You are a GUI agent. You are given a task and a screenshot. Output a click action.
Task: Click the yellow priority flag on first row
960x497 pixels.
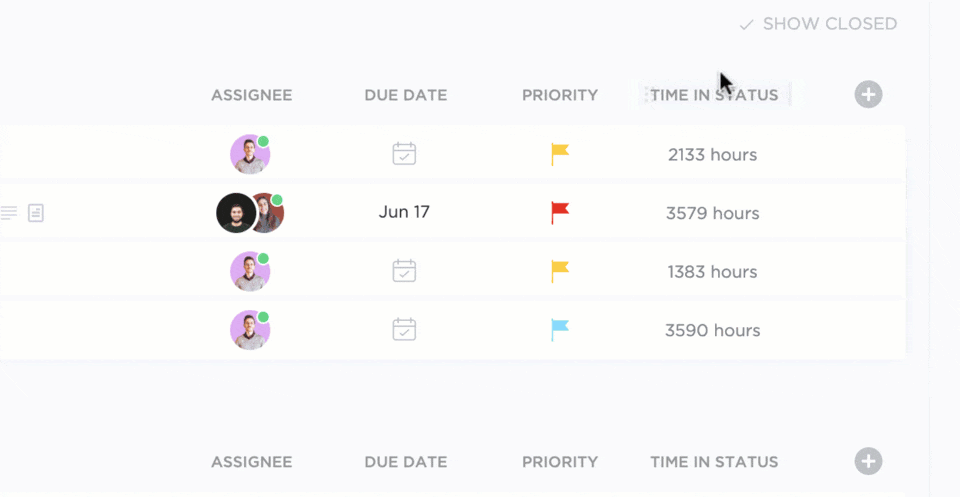click(x=560, y=154)
